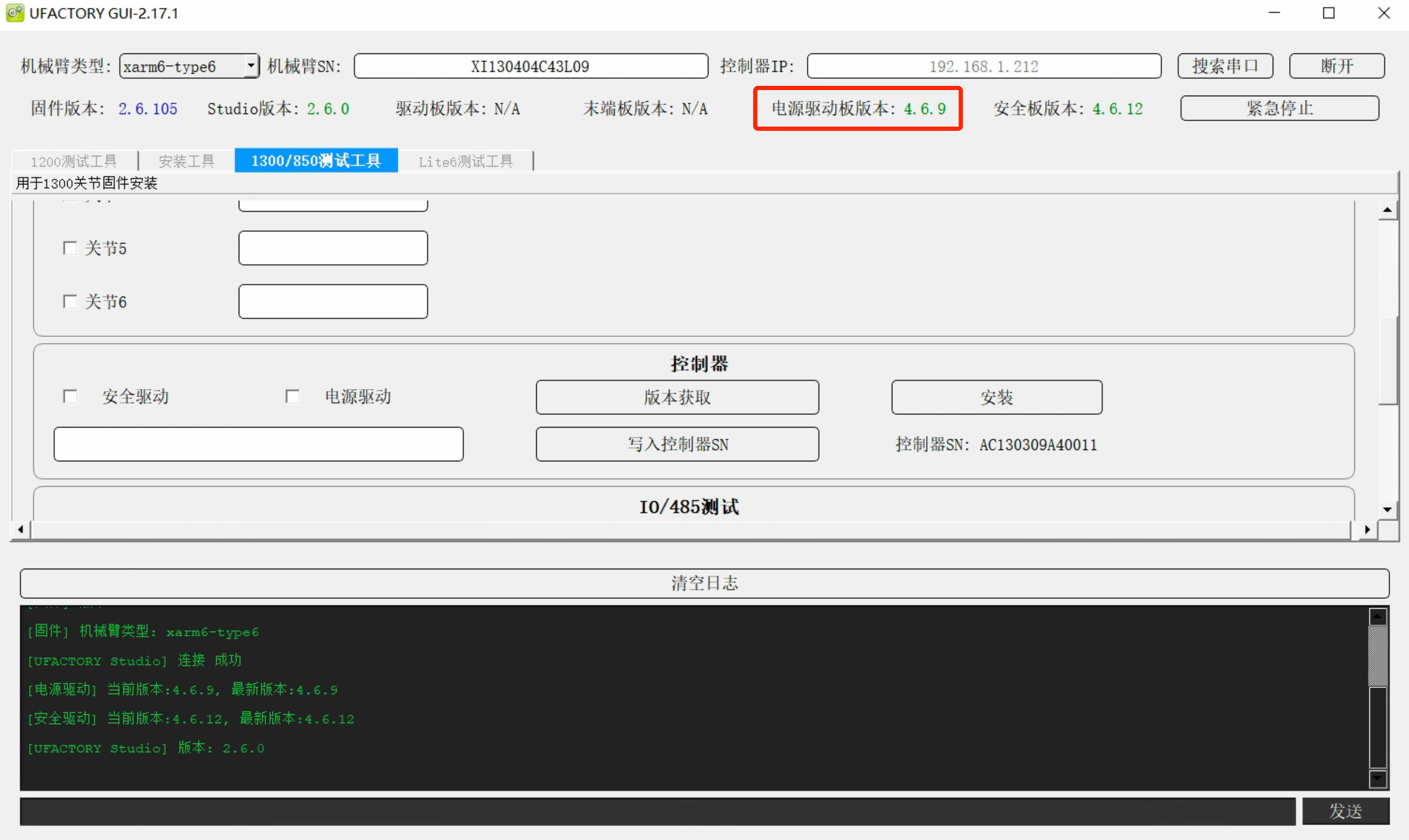Click the 写入控制器SN button
Viewport: 1409px width, 840px height.
pyautogui.click(x=677, y=444)
